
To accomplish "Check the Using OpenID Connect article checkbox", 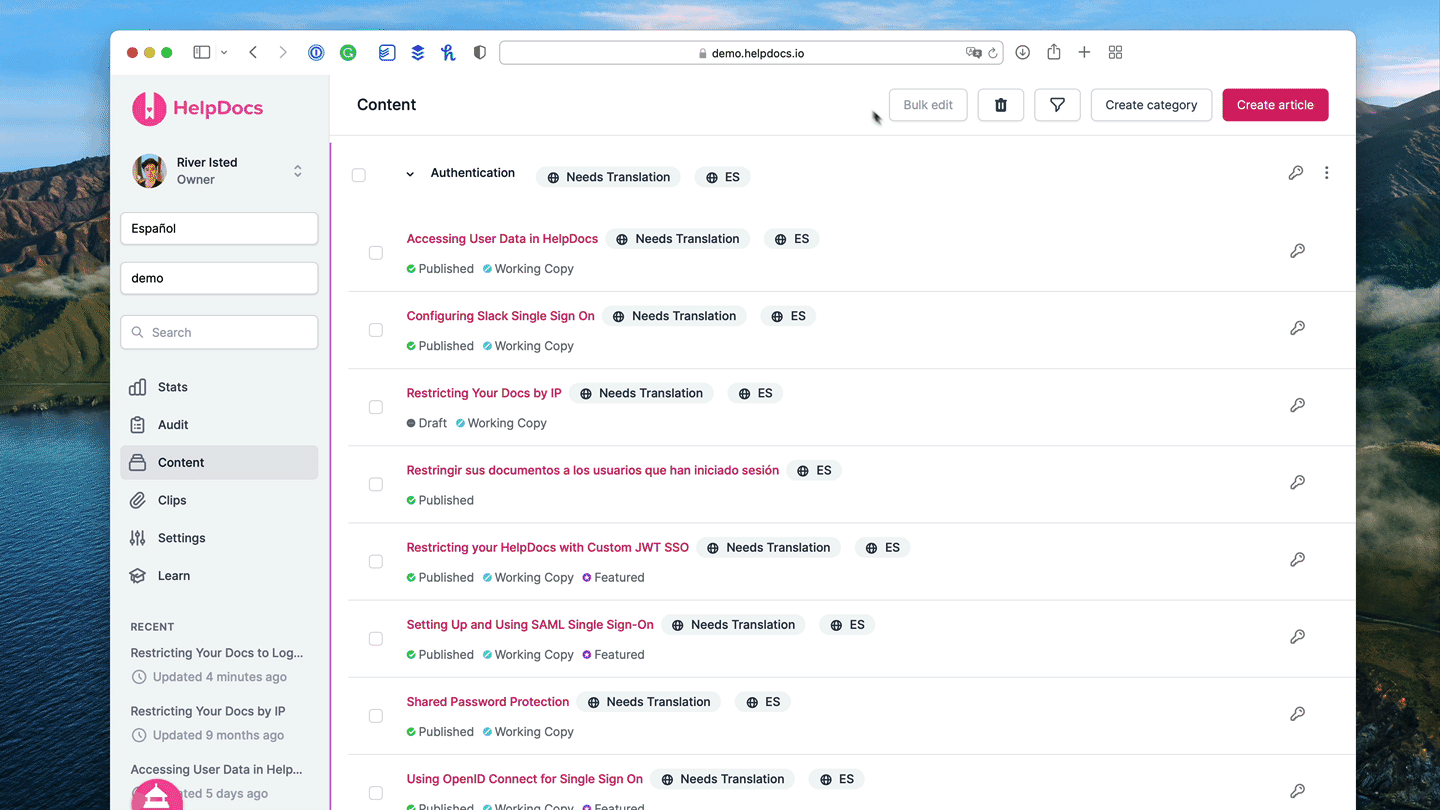I will click(376, 793).
